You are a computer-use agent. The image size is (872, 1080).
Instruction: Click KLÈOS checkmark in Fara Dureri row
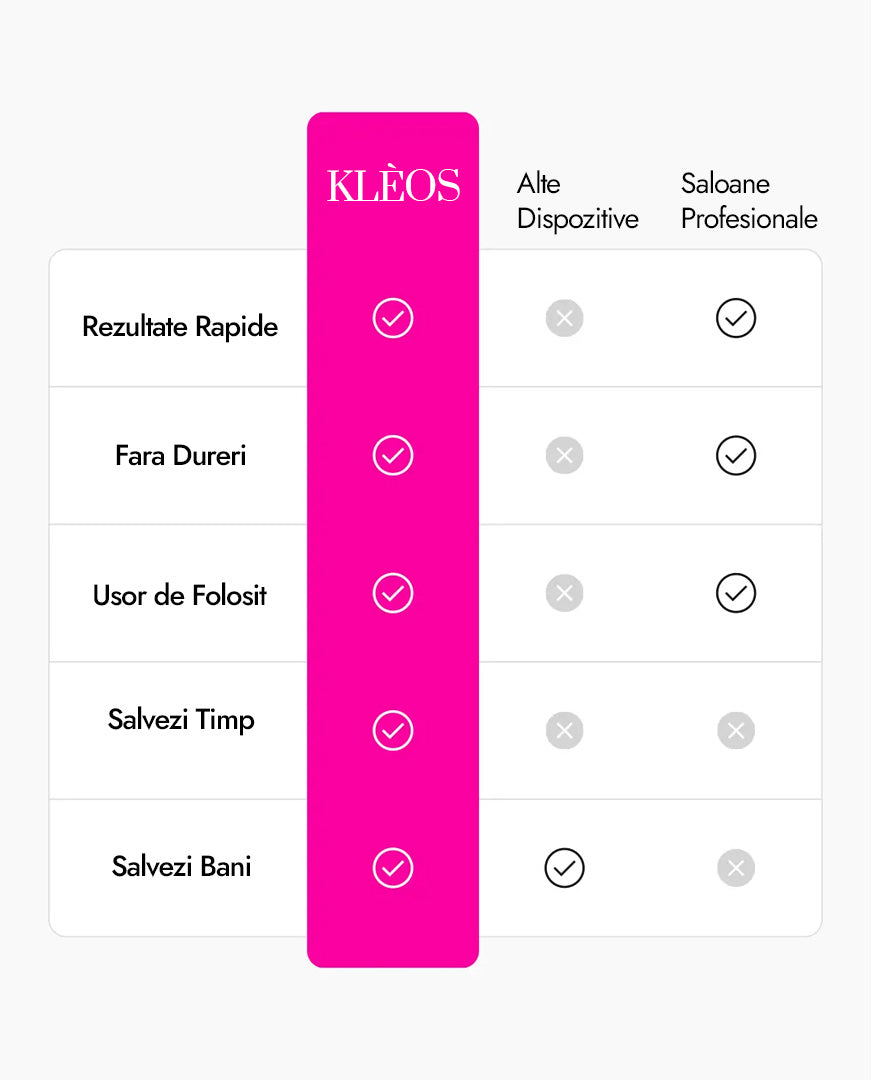click(393, 456)
